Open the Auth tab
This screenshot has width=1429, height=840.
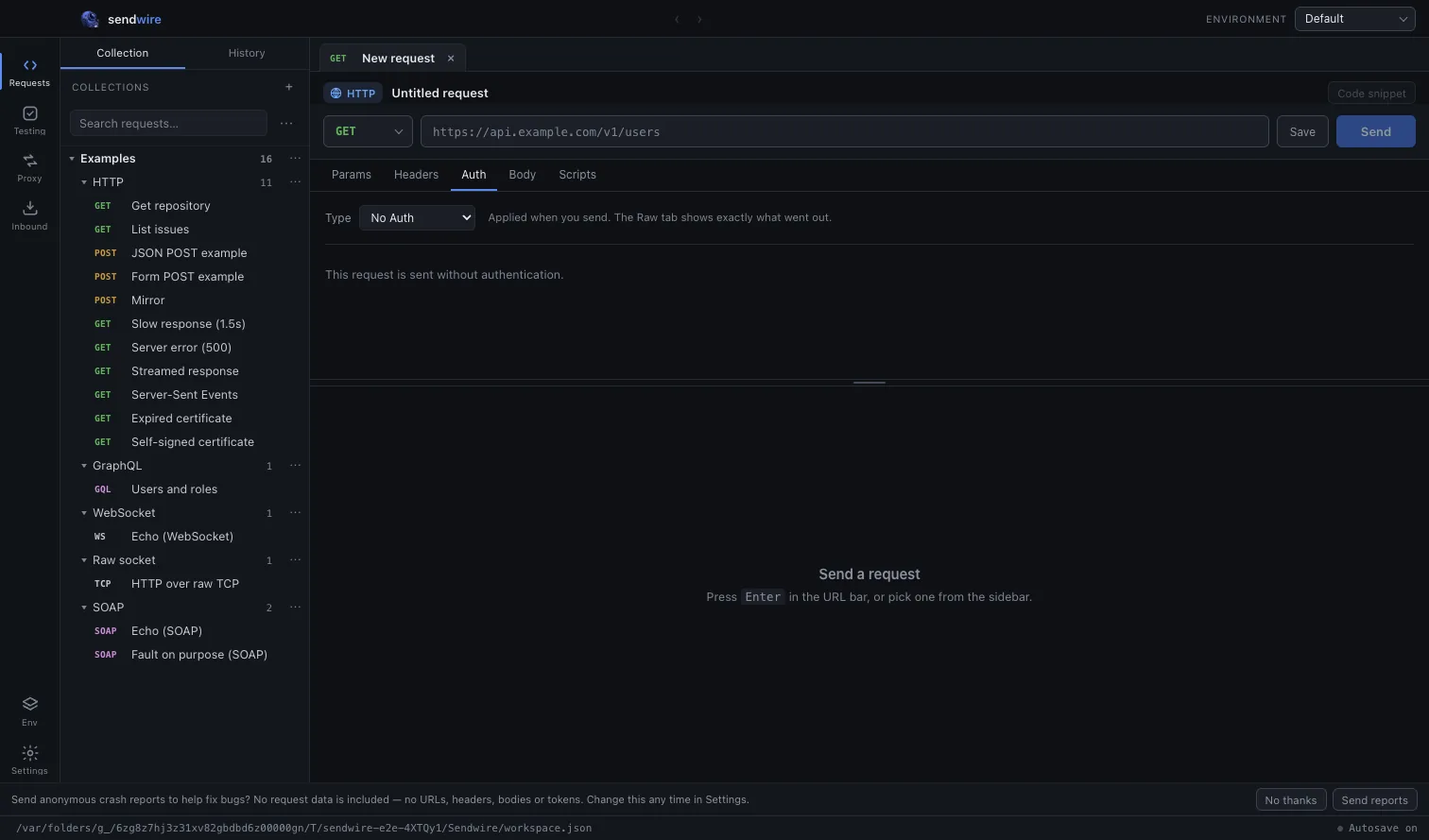click(473, 175)
